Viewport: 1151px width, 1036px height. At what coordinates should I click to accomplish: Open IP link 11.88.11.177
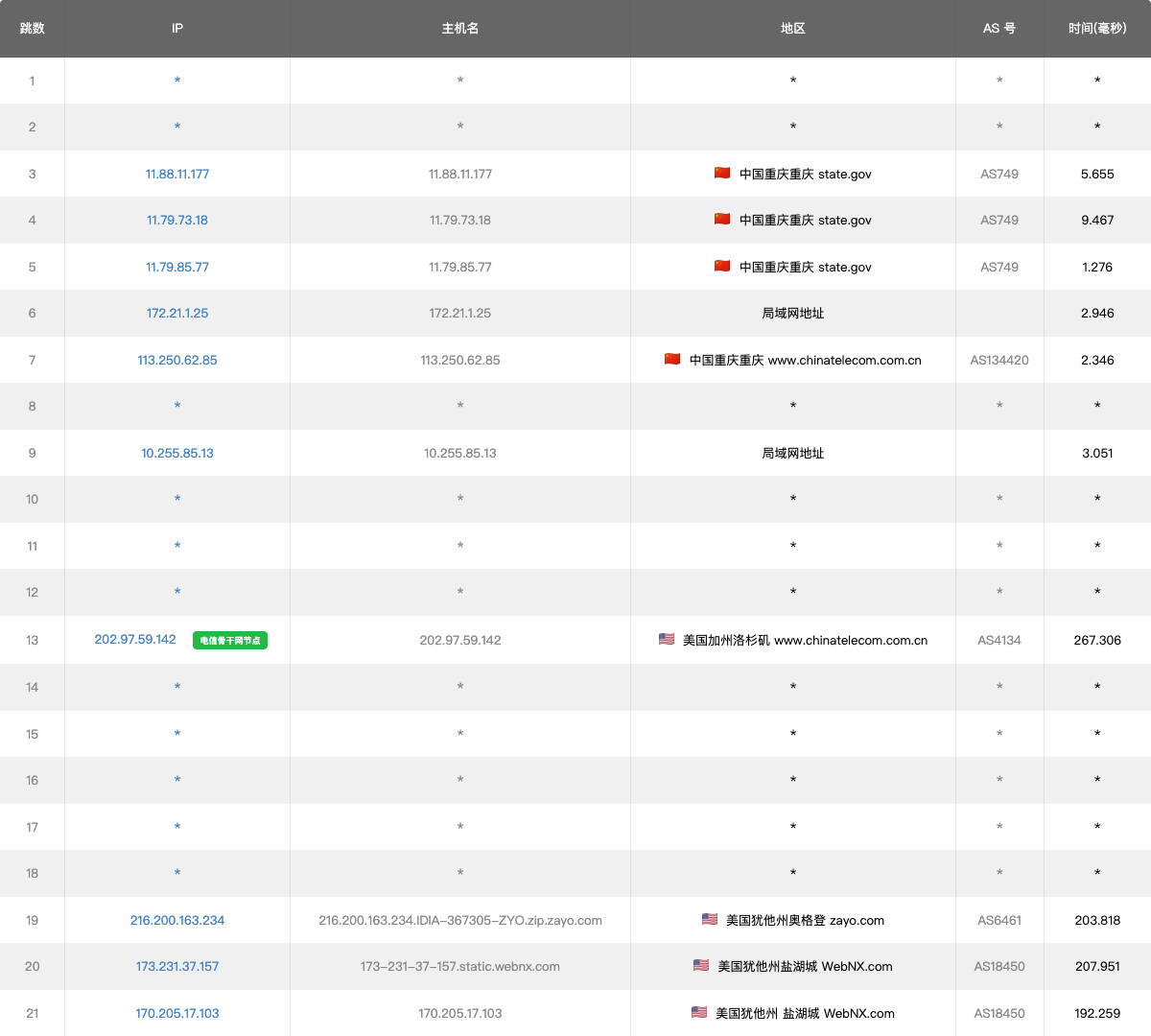177,174
